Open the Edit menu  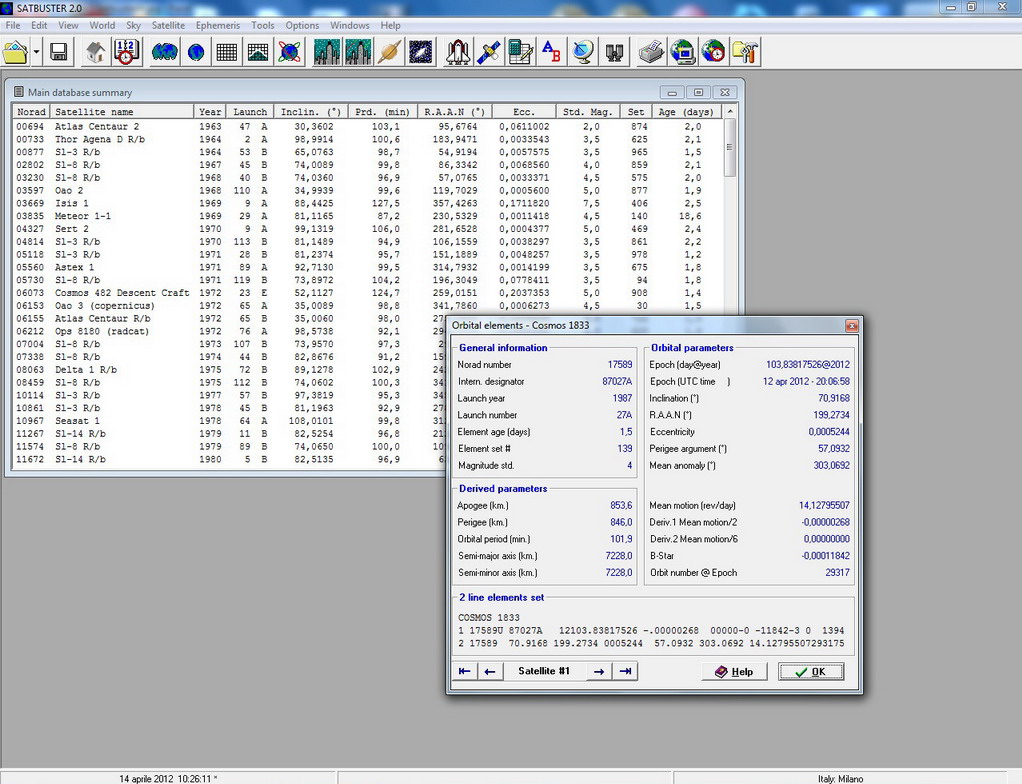point(39,25)
